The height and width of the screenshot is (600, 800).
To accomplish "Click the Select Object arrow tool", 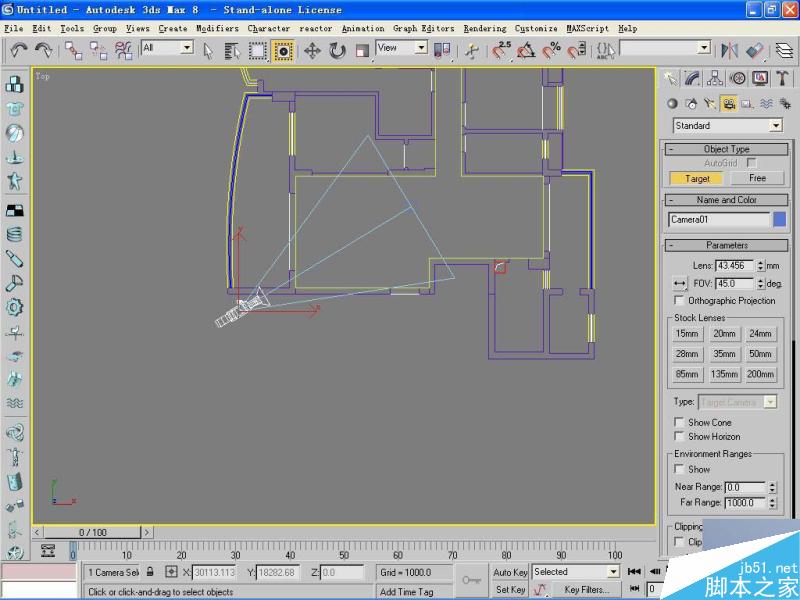I will click(x=208, y=48).
